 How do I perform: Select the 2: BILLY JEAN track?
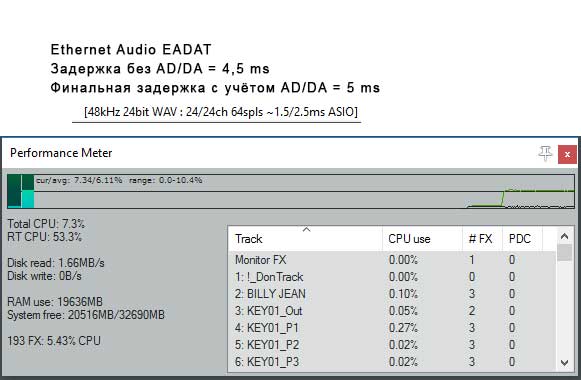[x=392, y=294]
